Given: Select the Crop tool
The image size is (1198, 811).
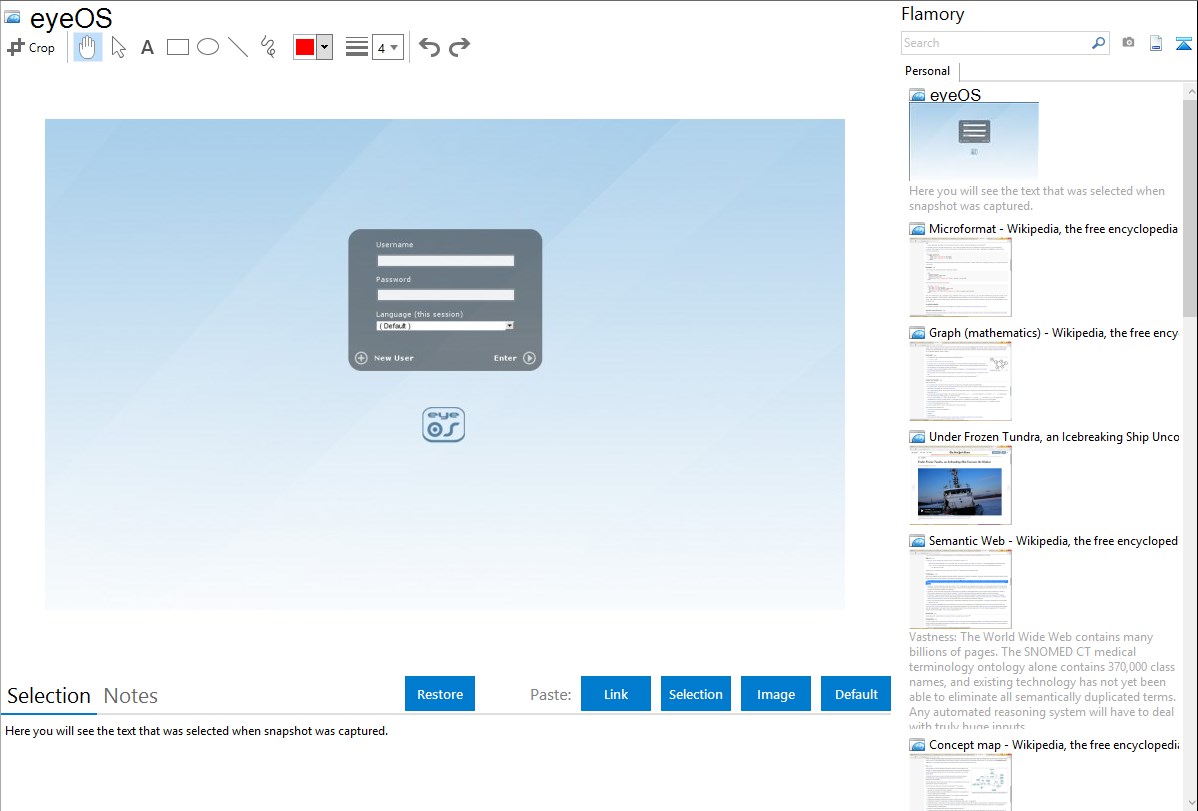Looking at the screenshot, I should click(x=31, y=47).
